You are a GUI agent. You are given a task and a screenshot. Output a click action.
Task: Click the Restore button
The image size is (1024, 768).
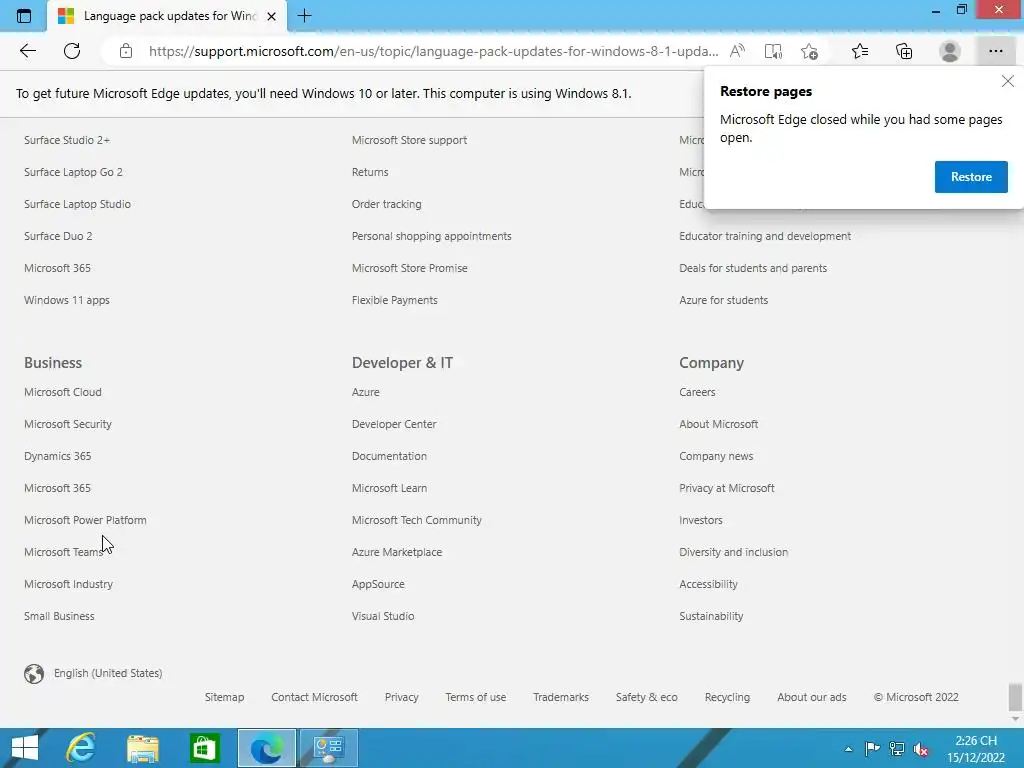point(971,177)
